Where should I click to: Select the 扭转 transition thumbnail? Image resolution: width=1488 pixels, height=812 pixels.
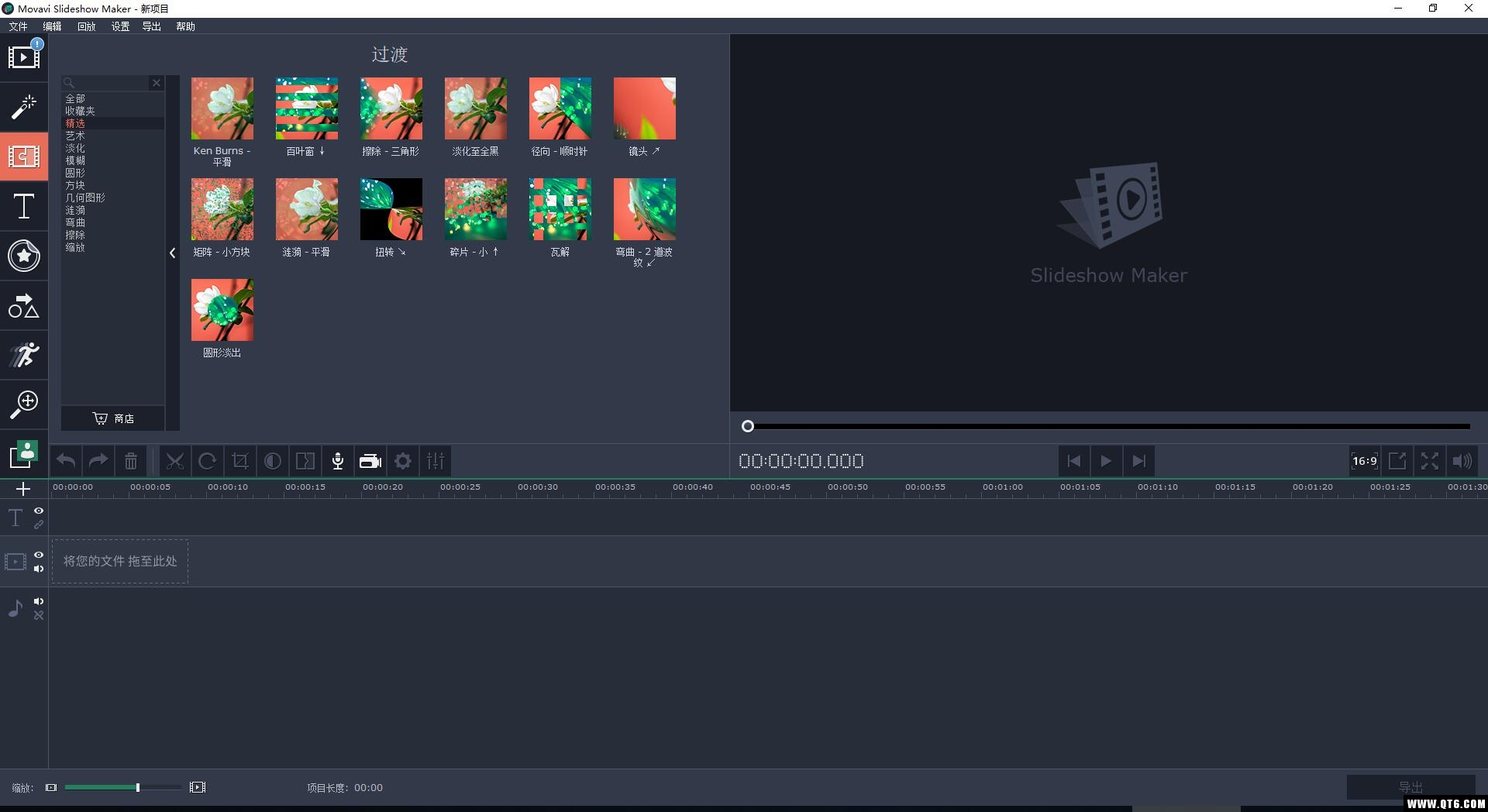pyautogui.click(x=391, y=209)
